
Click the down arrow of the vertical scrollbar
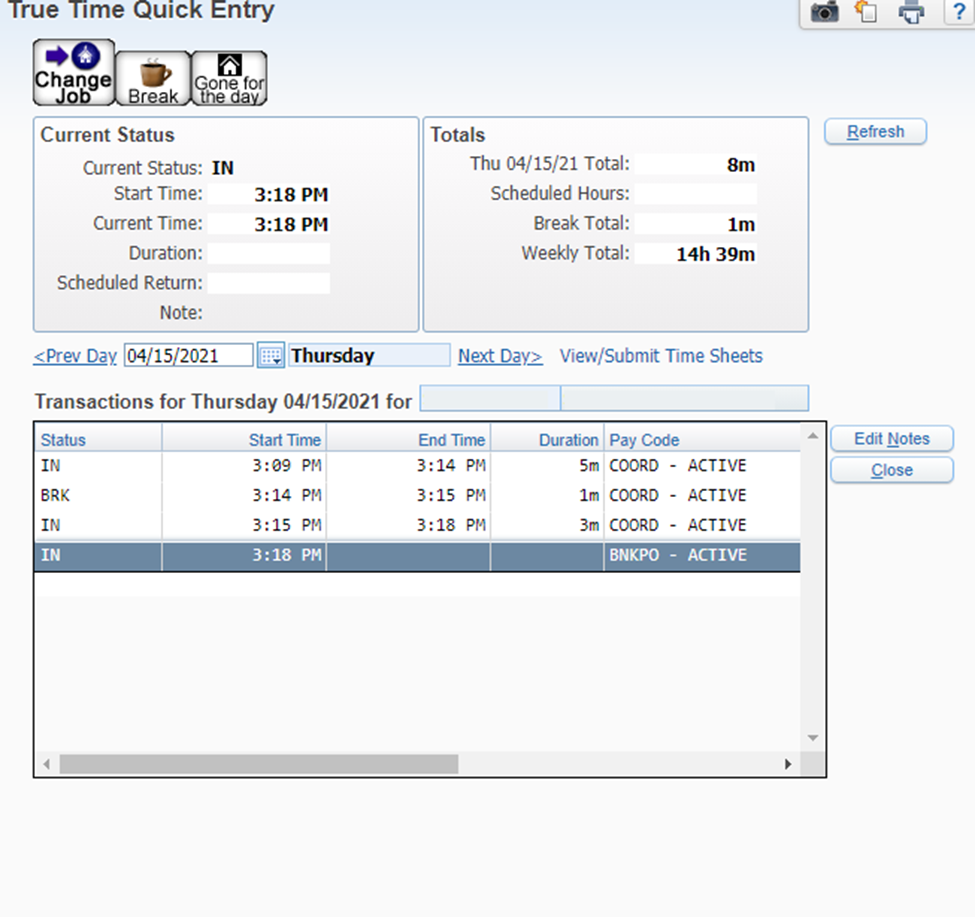(x=813, y=738)
